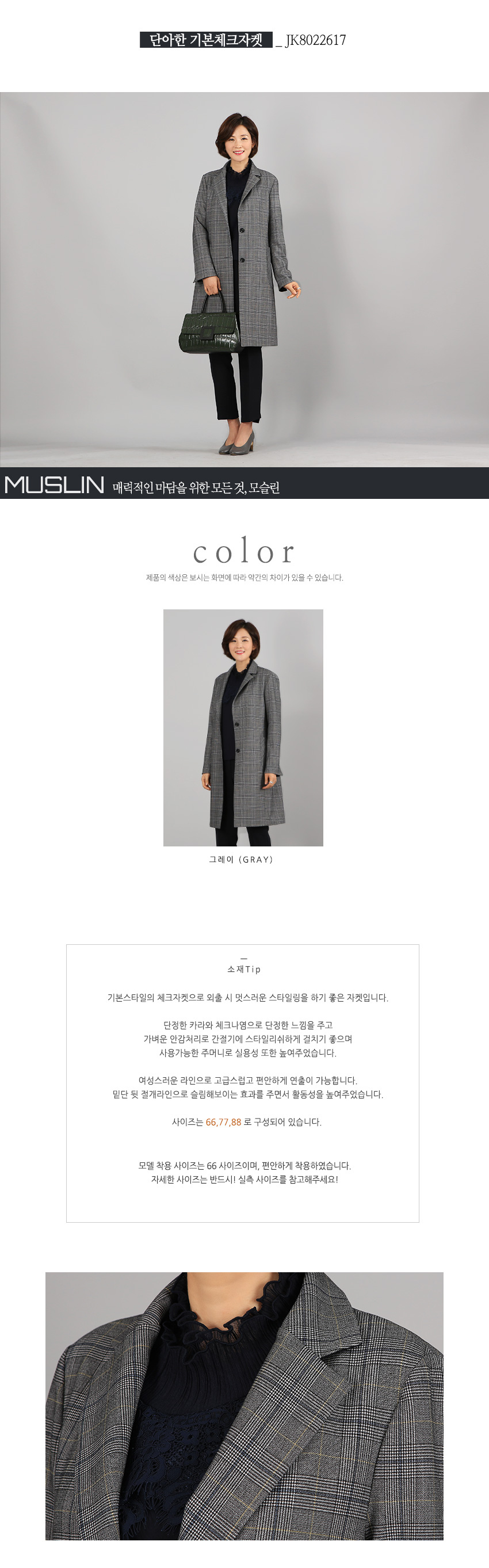
Task: Click the color disclaimer note under color heading
Action: pos(244,578)
